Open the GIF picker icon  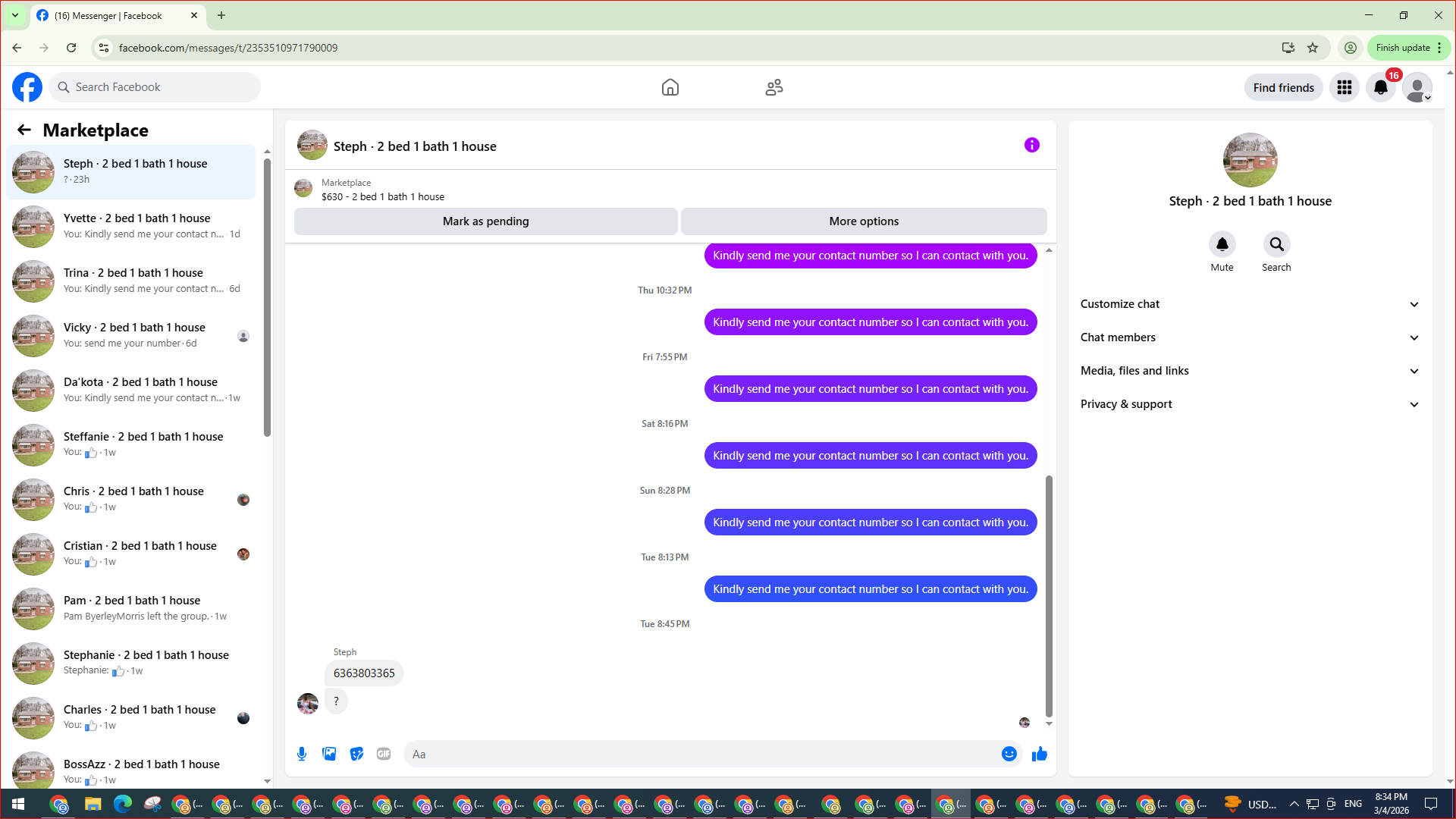(x=384, y=754)
